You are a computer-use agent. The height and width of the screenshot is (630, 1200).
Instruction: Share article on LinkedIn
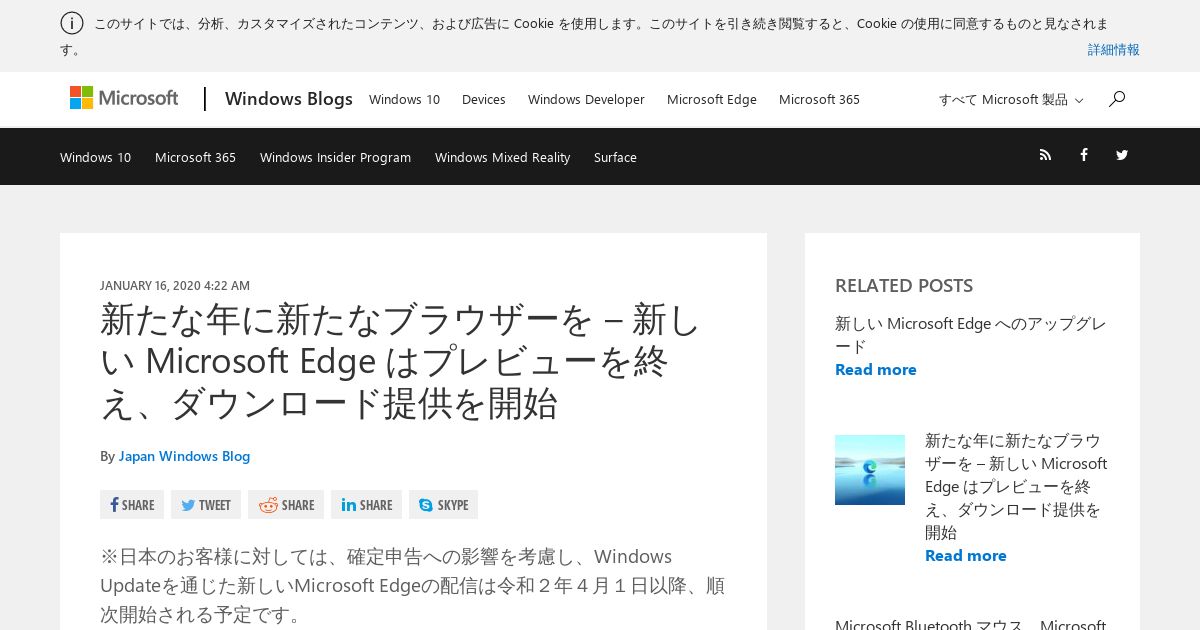[366, 505]
